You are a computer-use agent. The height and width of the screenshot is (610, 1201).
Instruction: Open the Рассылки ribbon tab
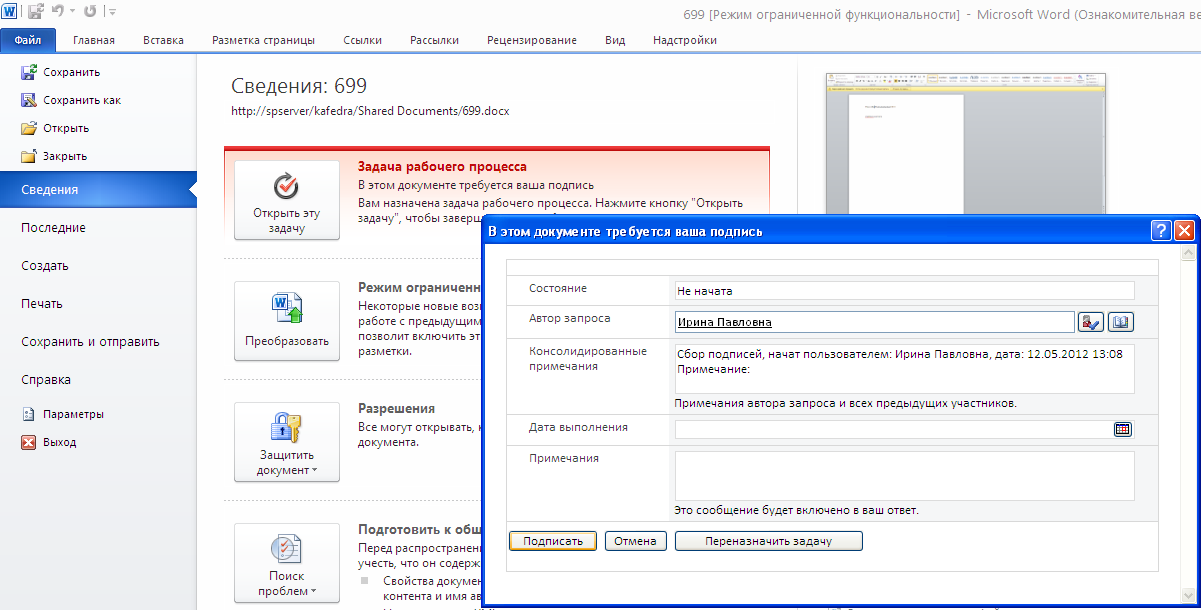tap(434, 40)
